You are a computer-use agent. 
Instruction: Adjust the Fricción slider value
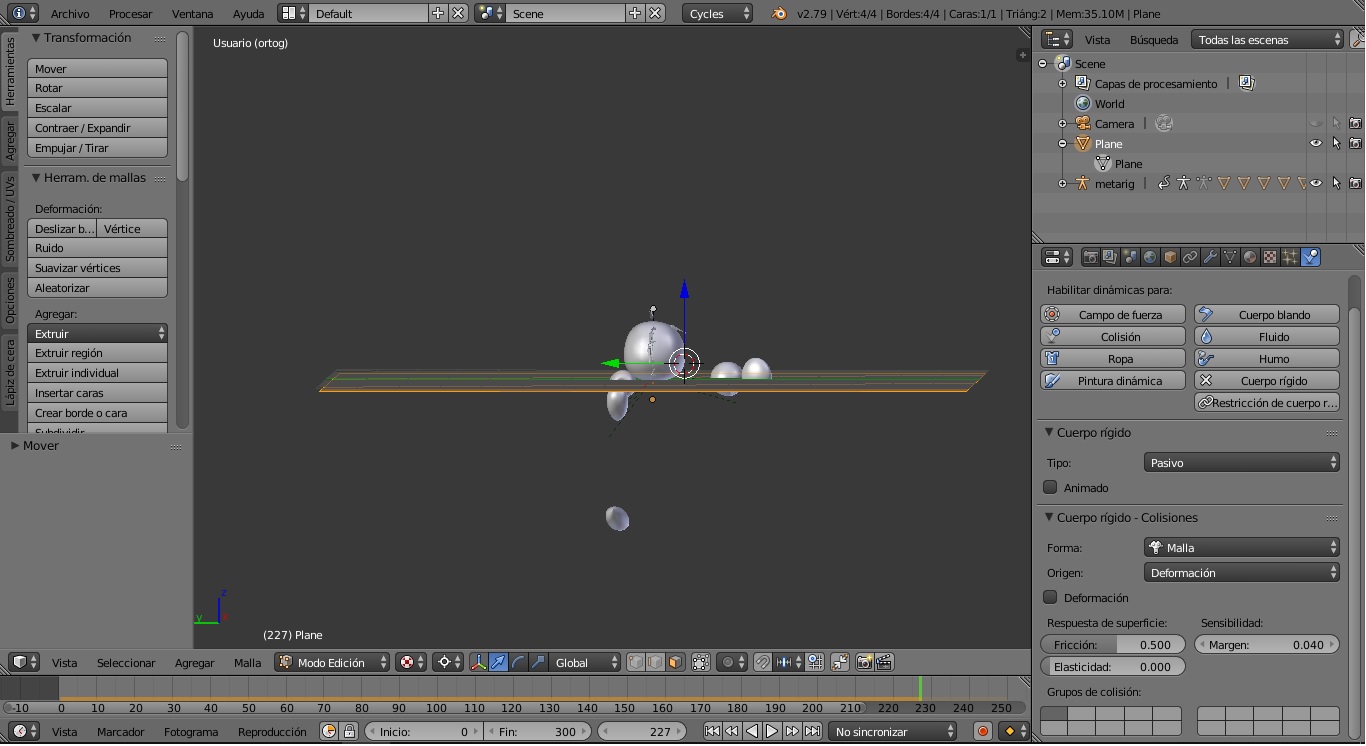(x=1113, y=645)
